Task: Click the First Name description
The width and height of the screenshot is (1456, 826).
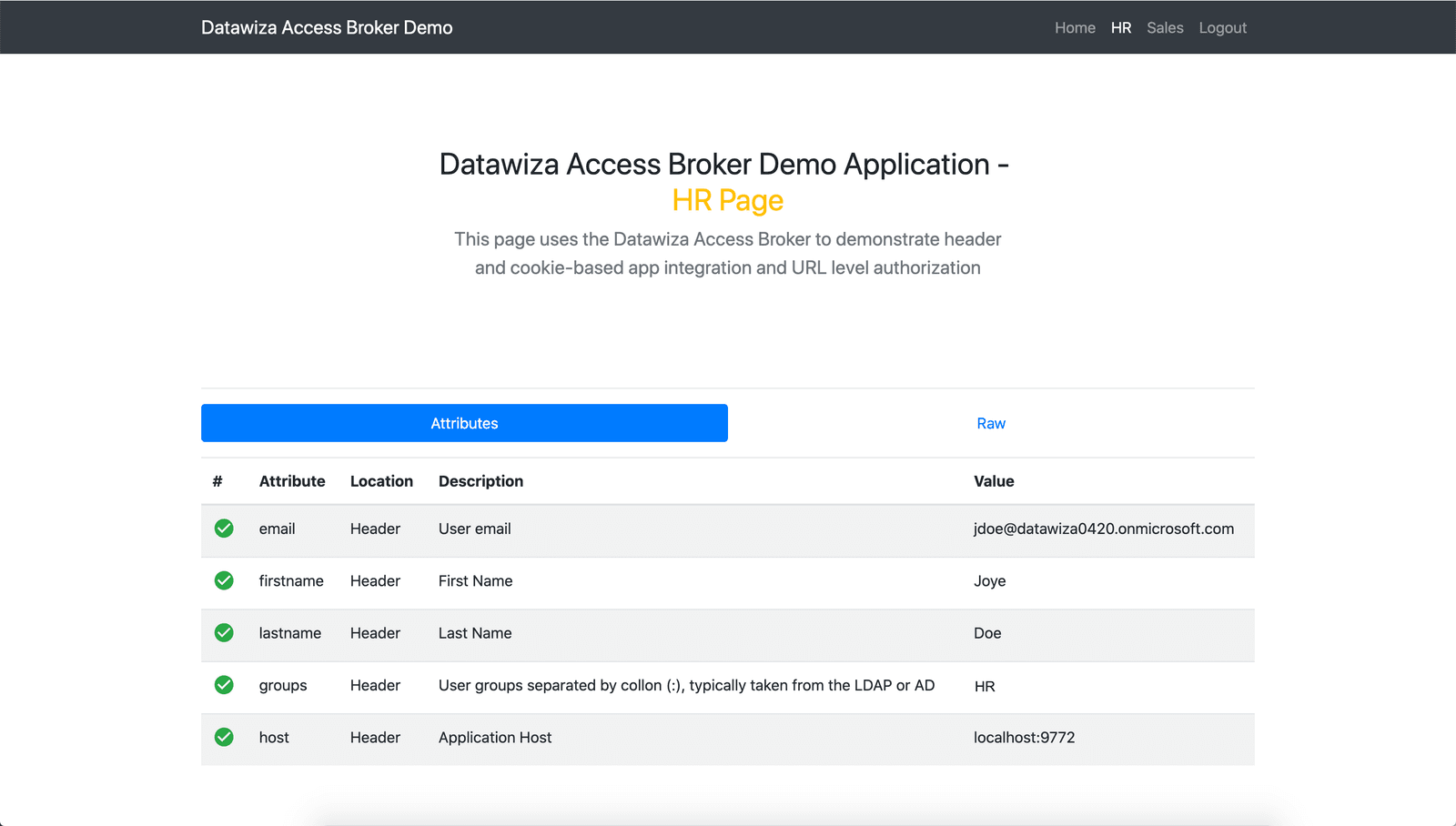Action: pos(476,580)
